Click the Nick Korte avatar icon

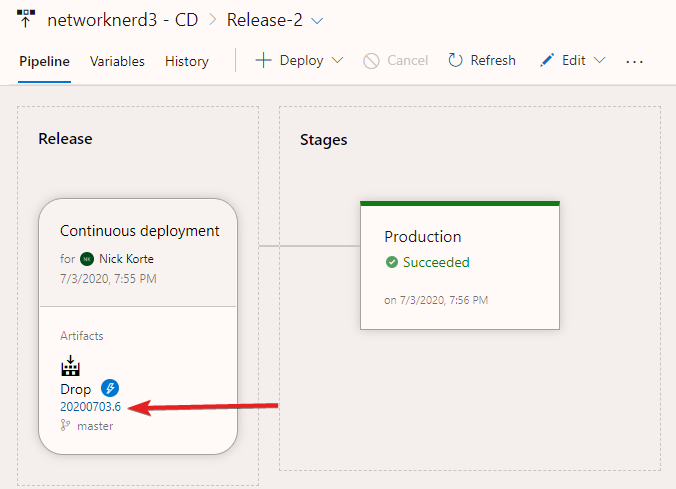click(x=87, y=259)
